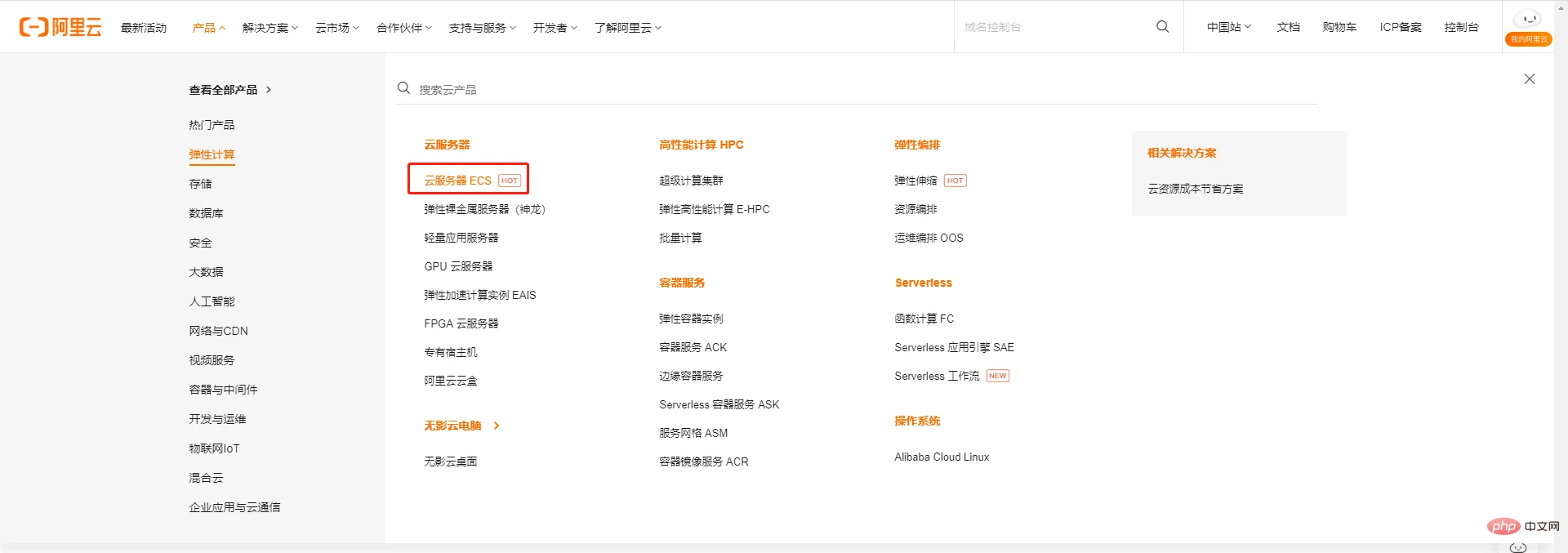
Task: Open the 了解阿里云 dropdown
Action: pos(628,28)
